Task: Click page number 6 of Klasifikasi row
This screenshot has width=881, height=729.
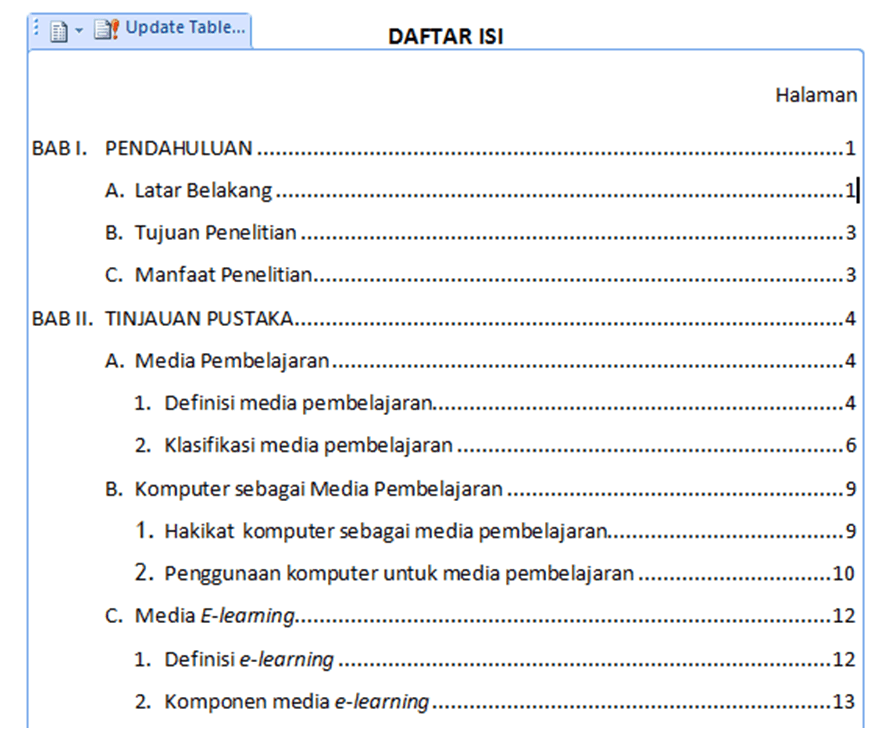Action: (x=851, y=445)
